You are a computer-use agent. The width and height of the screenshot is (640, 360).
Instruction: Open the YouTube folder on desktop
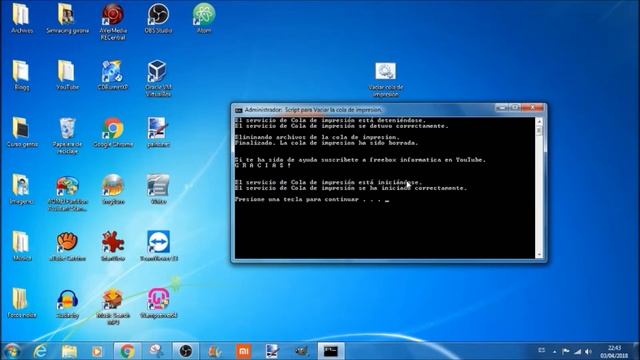67,75
